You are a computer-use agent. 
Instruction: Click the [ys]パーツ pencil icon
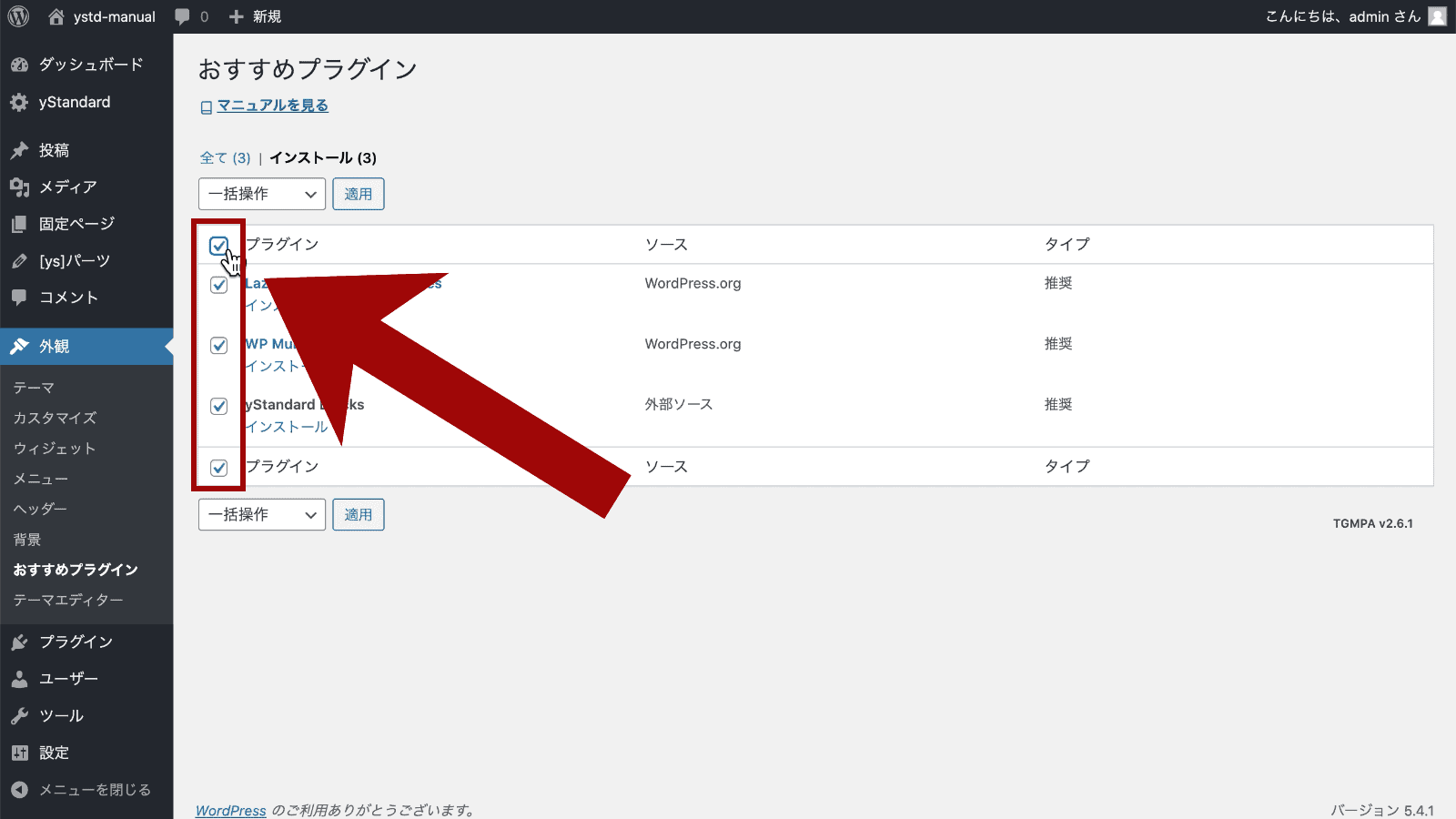(x=19, y=261)
